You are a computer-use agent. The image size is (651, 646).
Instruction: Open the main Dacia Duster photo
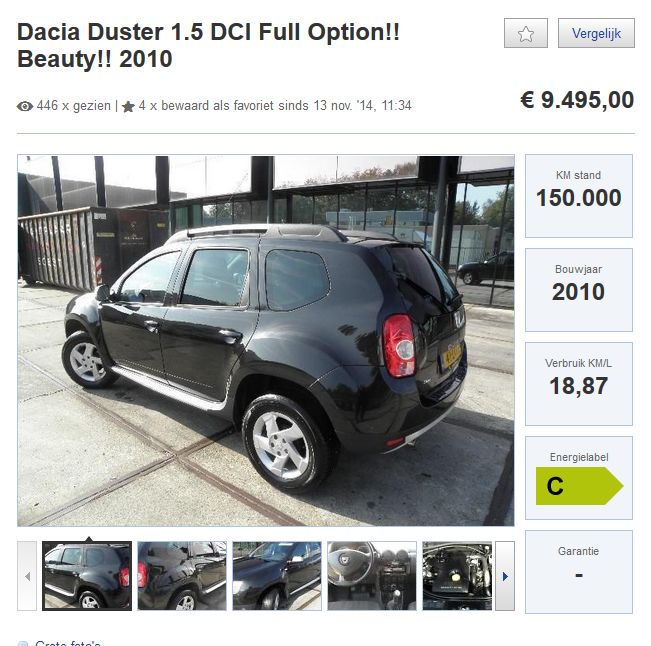click(x=266, y=340)
